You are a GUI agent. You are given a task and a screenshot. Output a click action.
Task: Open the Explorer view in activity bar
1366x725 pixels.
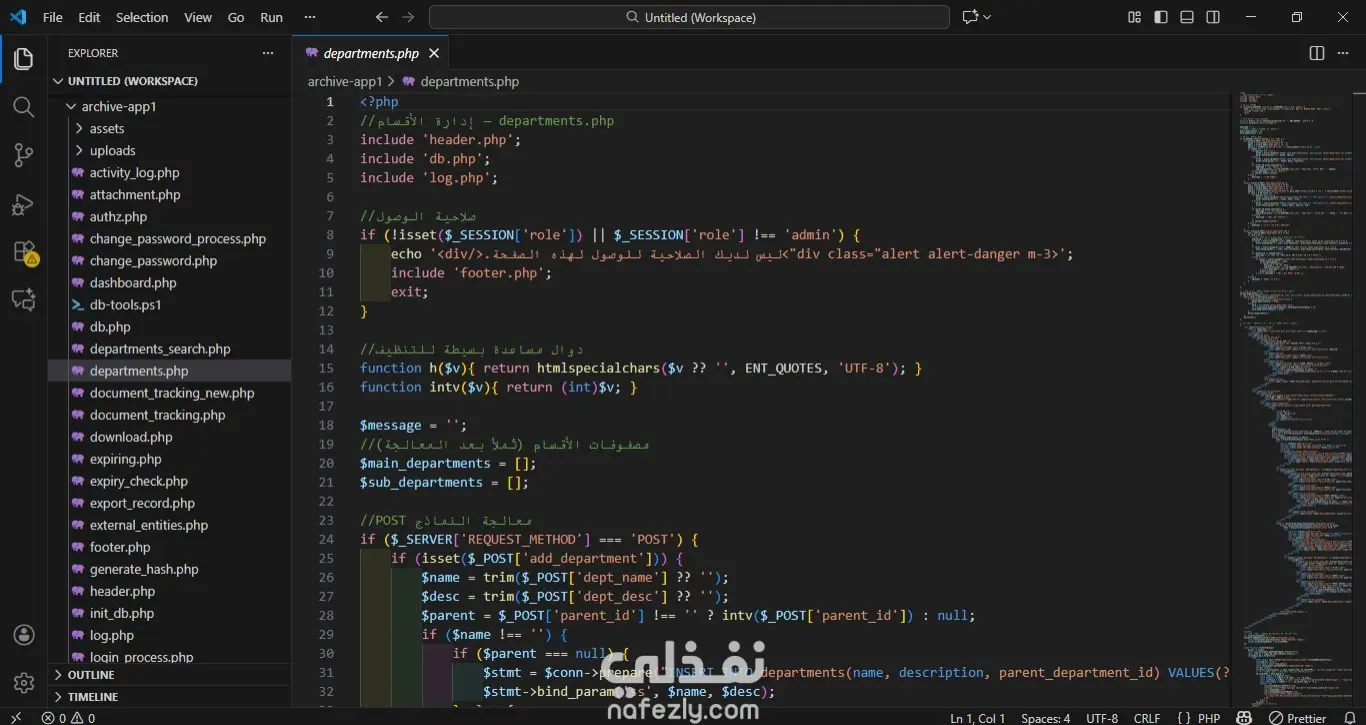pos(23,60)
